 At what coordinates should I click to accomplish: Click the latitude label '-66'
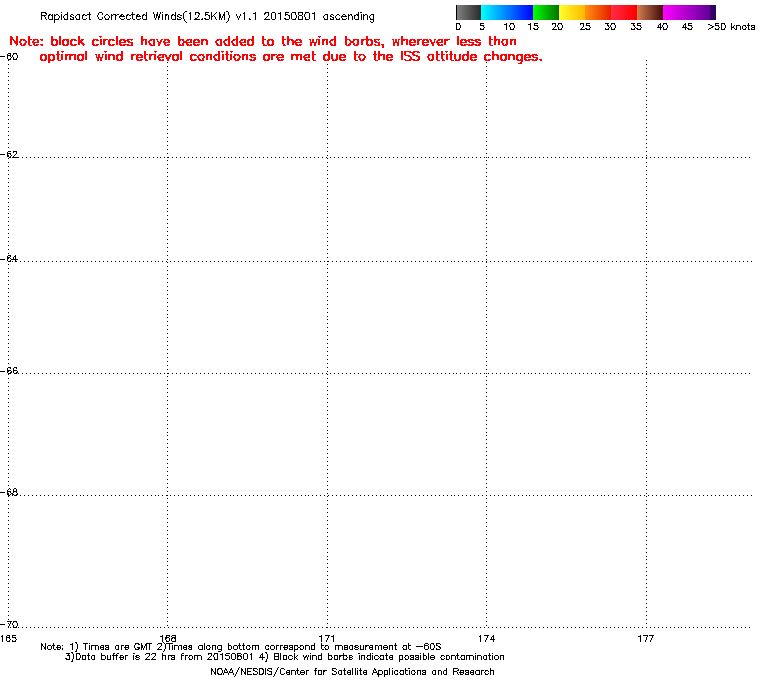click(10, 371)
